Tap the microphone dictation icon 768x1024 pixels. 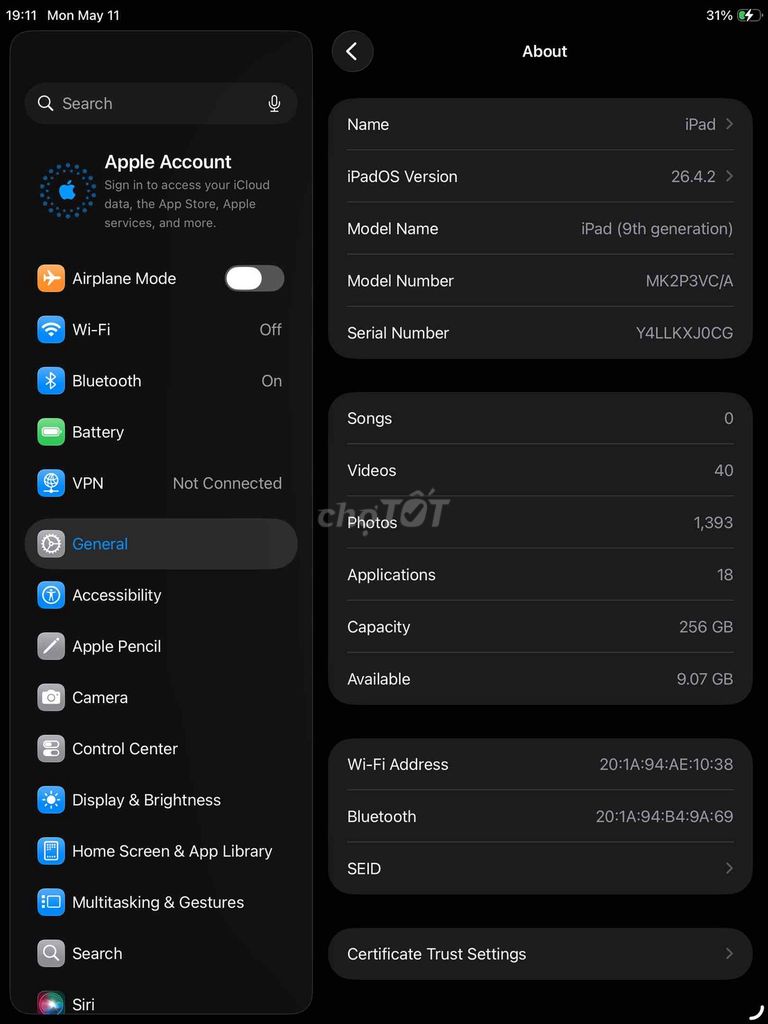[274, 103]
